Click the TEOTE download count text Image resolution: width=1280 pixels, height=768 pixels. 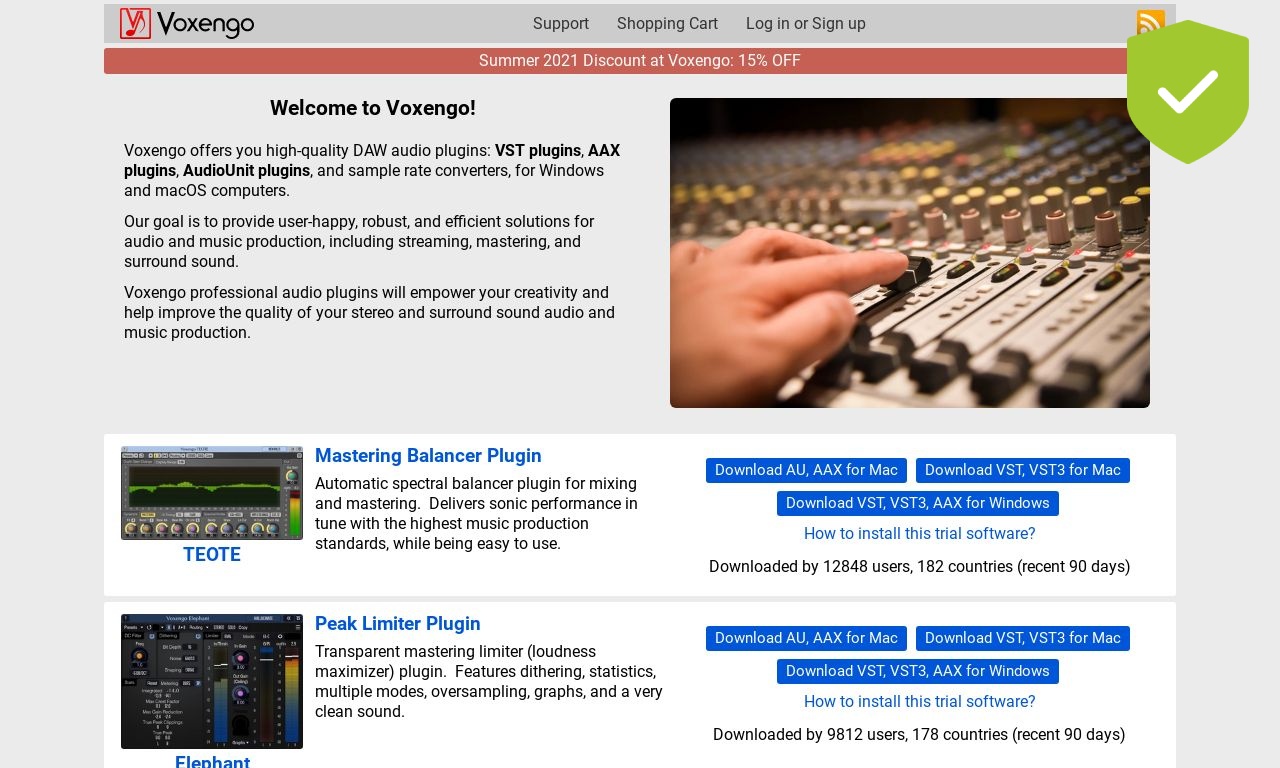[920, 567]
